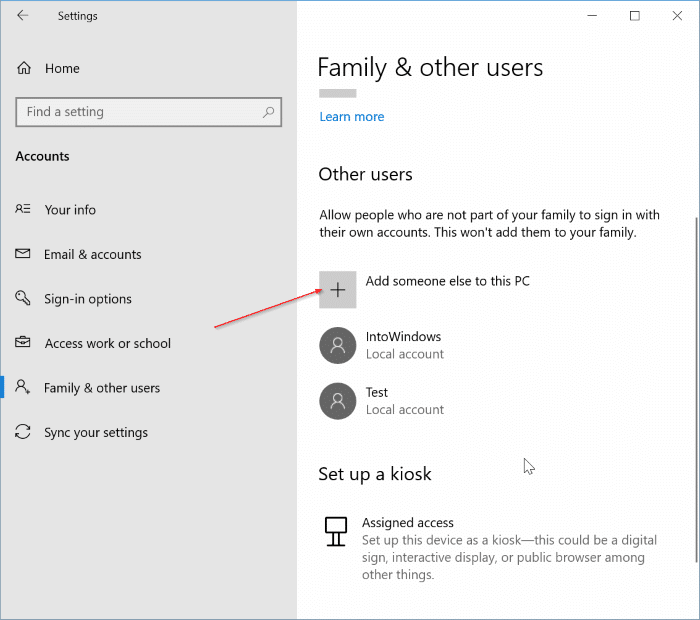Viewport: 700px width, 620px height.
Task: Go back with the Settings back arrow
Action: click(x=22, y=16)
